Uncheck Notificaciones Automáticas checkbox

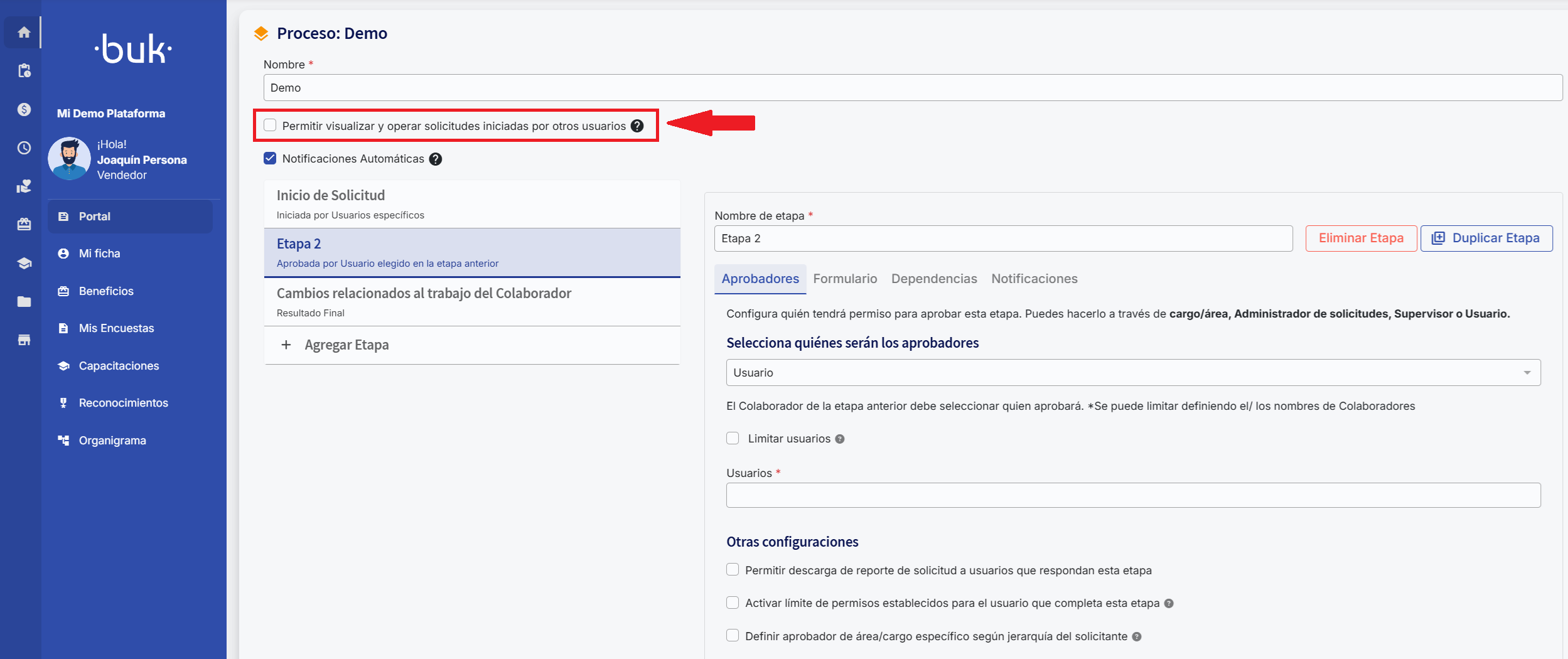click(x=270, y=159)
